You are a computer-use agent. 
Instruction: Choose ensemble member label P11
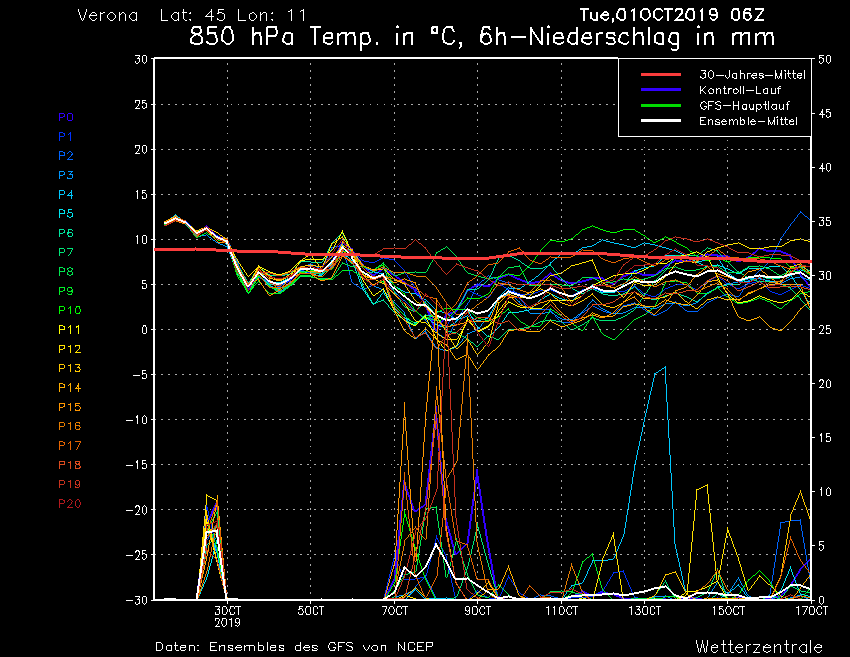[69, 330]
